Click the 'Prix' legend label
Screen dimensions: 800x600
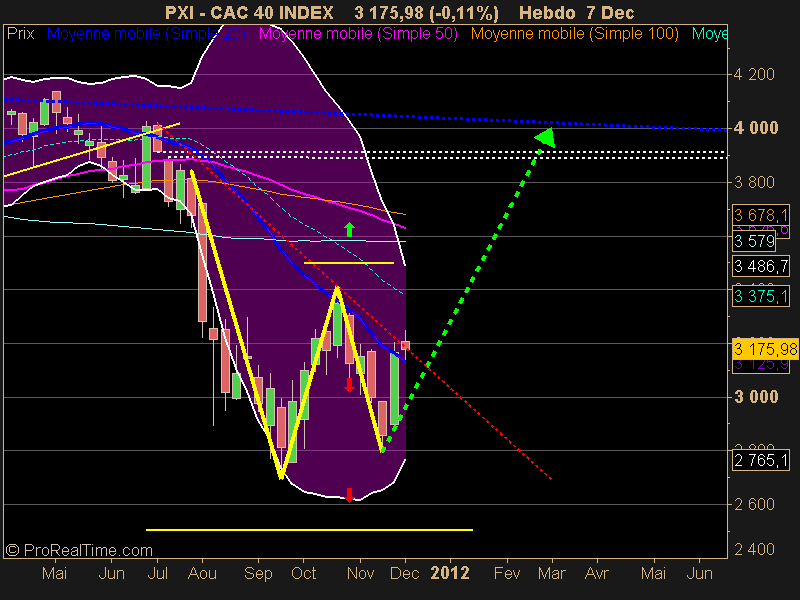20,34
